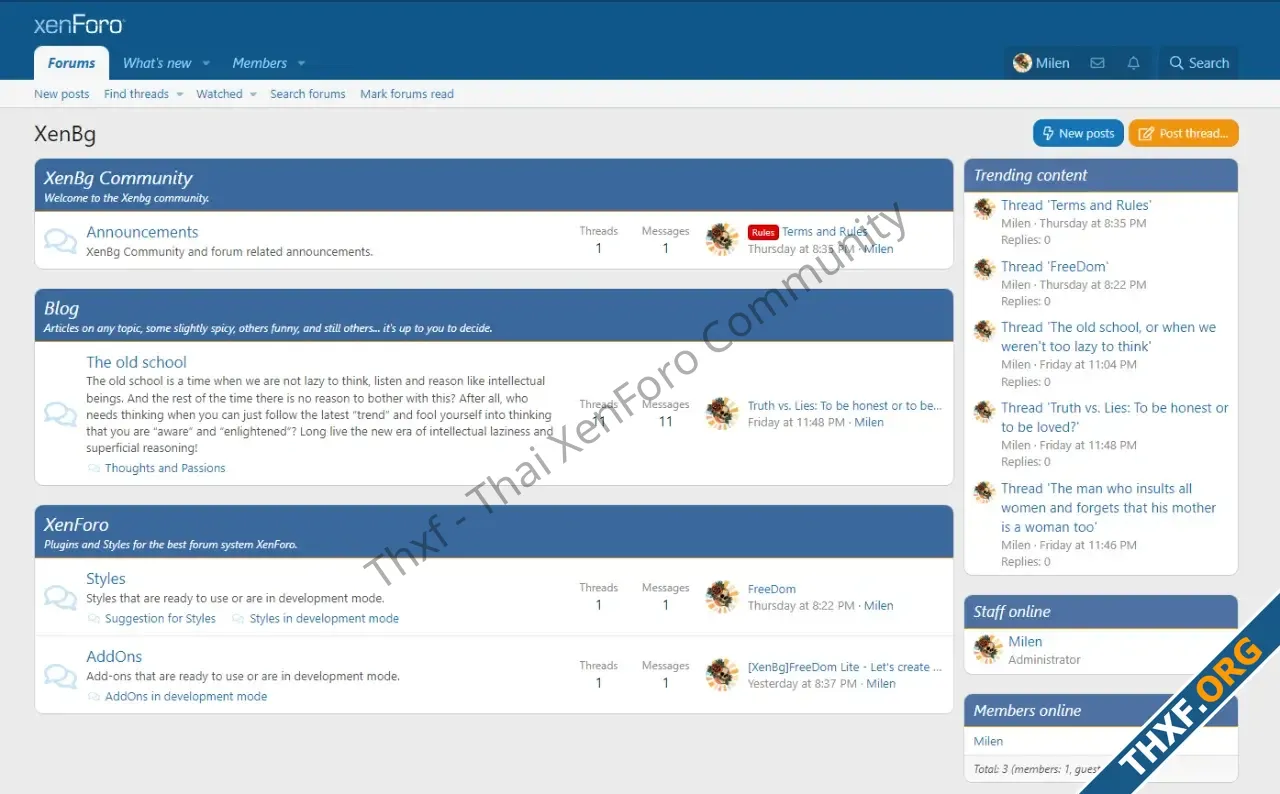Click the avatar beside trending 'FreeDom' thread

tap(984, 270)
